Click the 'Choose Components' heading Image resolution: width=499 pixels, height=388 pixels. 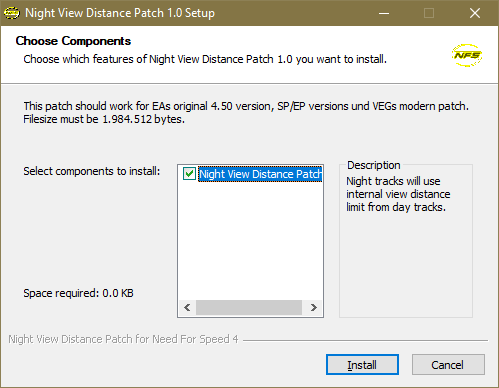click(x=73, y=41)
